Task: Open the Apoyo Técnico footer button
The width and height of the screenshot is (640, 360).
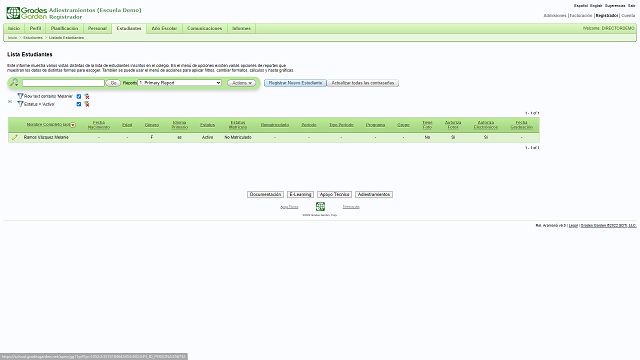Action: (334, 194)
